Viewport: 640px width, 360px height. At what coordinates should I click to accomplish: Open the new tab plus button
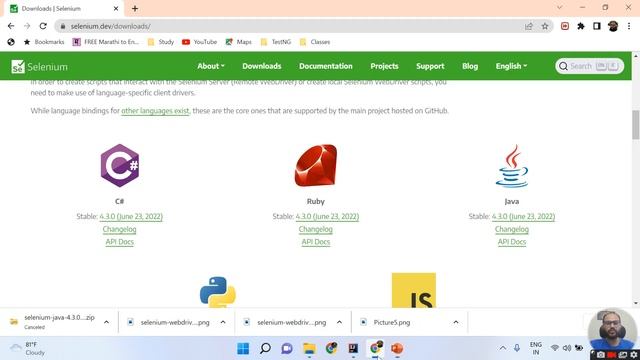click(135, 8)
